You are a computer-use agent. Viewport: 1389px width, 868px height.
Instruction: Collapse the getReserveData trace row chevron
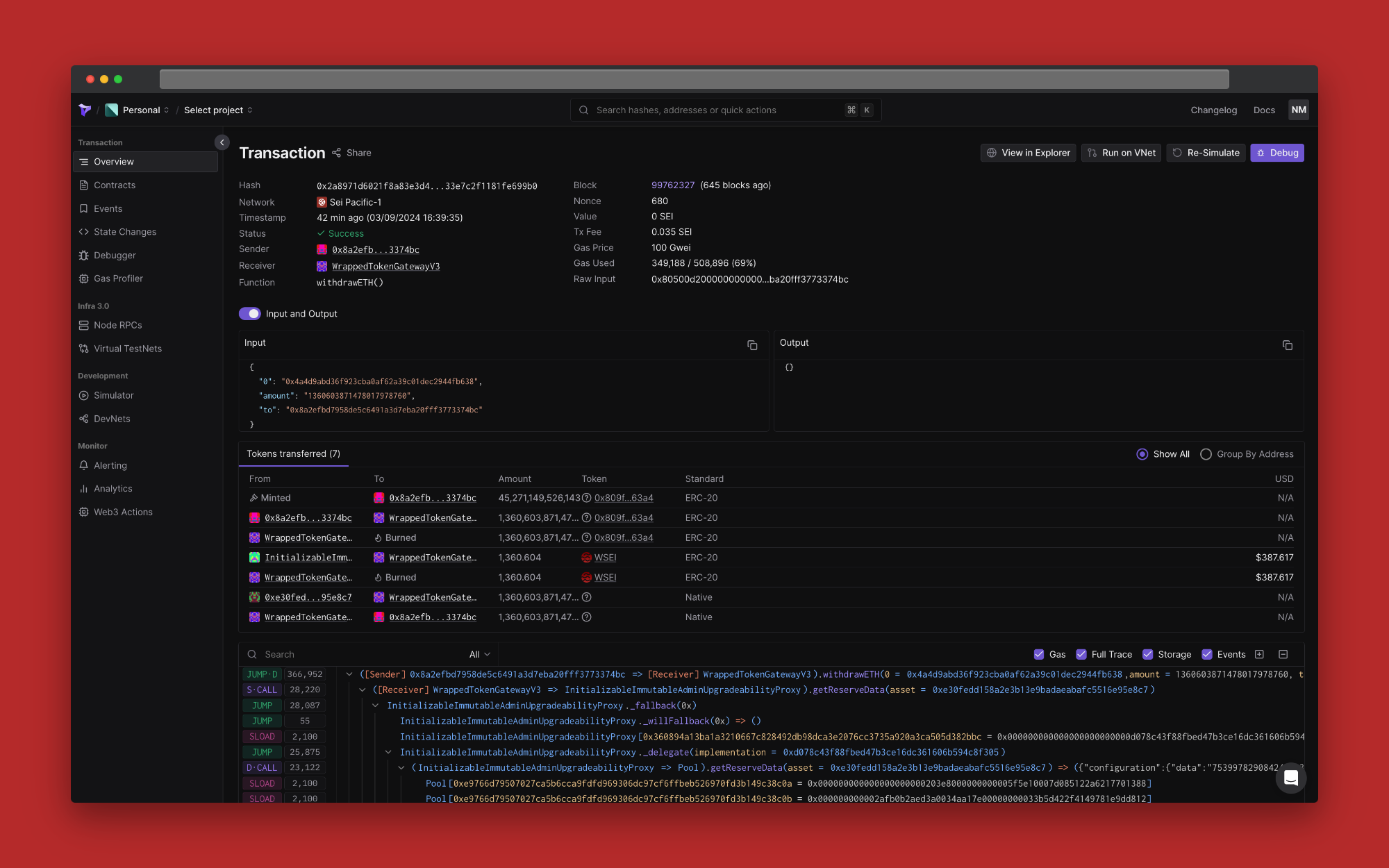(x=363, y=690)
